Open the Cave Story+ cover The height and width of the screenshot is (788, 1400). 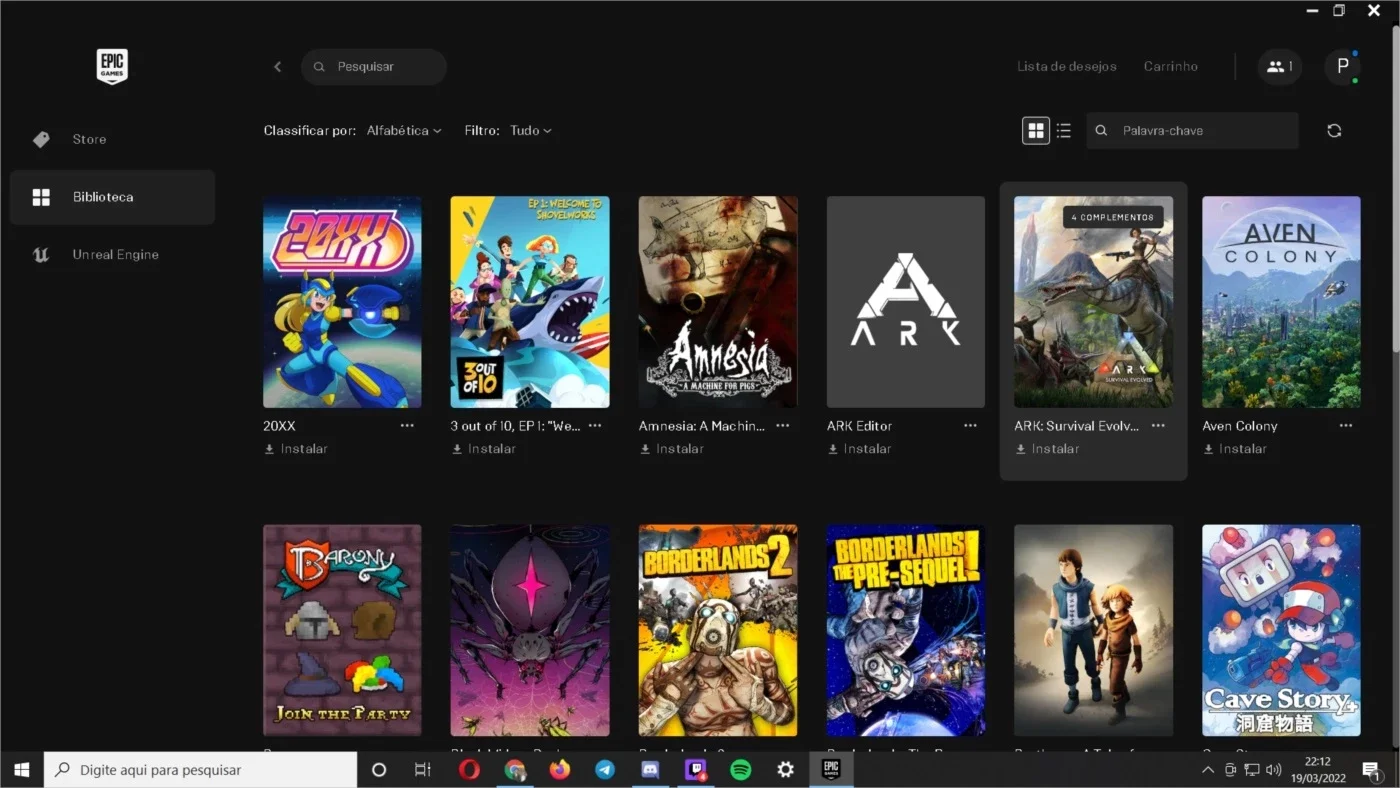point(1281,631)
